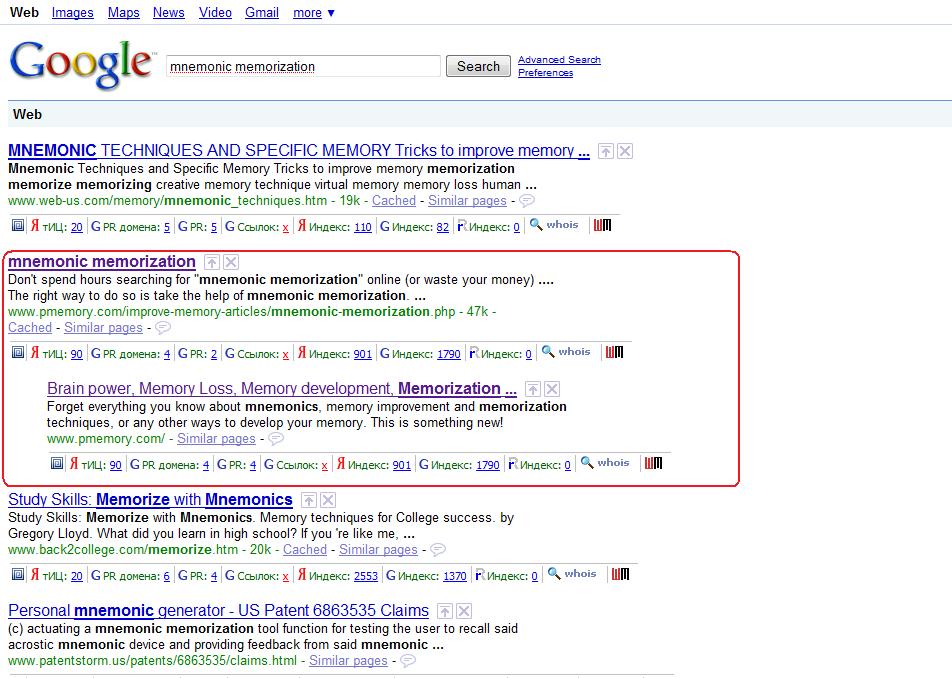This screenshot has width=952, height=678.
Task: Click comment bubble icon for back2college.com result
Action: 438,549
